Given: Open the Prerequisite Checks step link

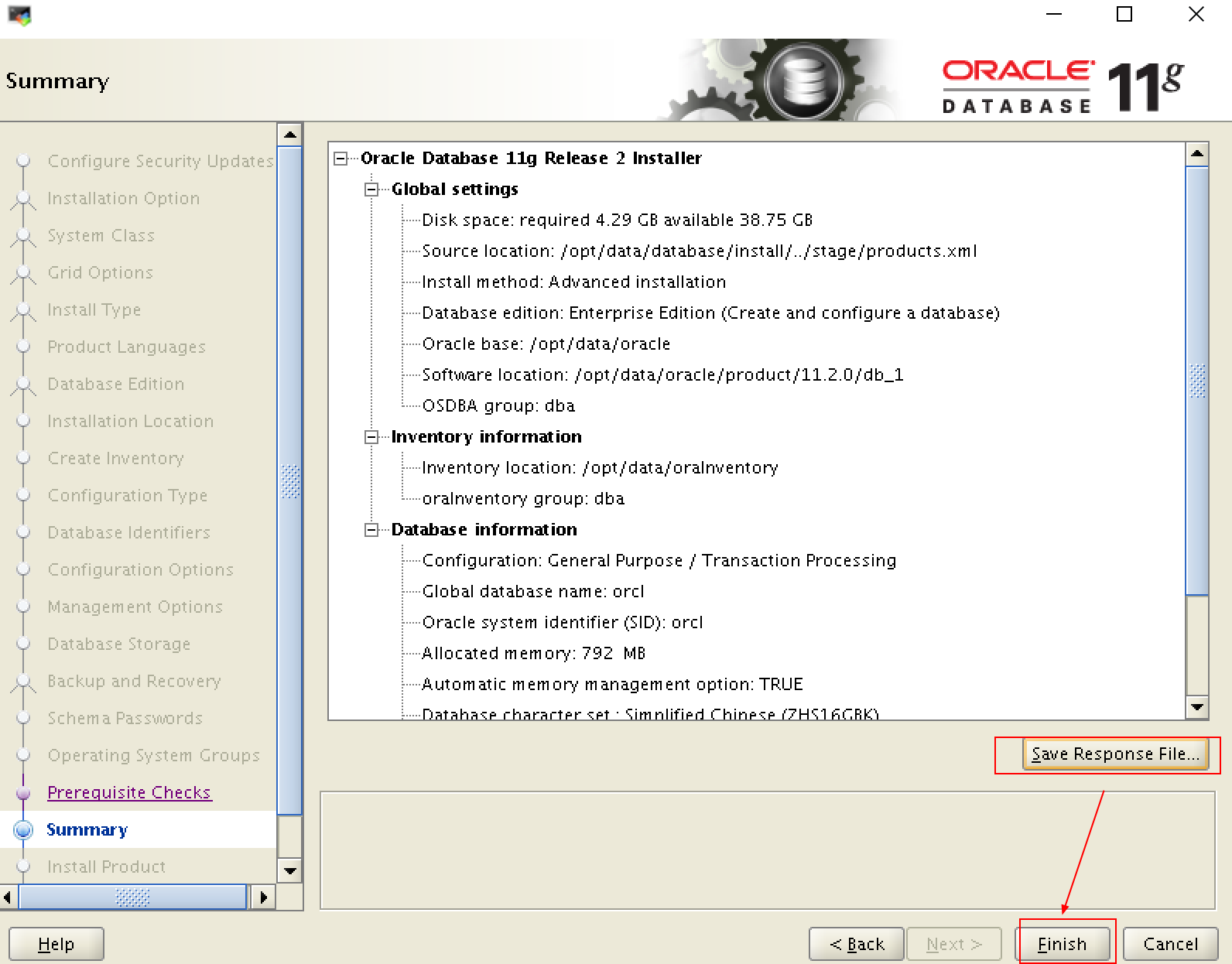Looking at the screenshot, I should (x=129, y=793).
